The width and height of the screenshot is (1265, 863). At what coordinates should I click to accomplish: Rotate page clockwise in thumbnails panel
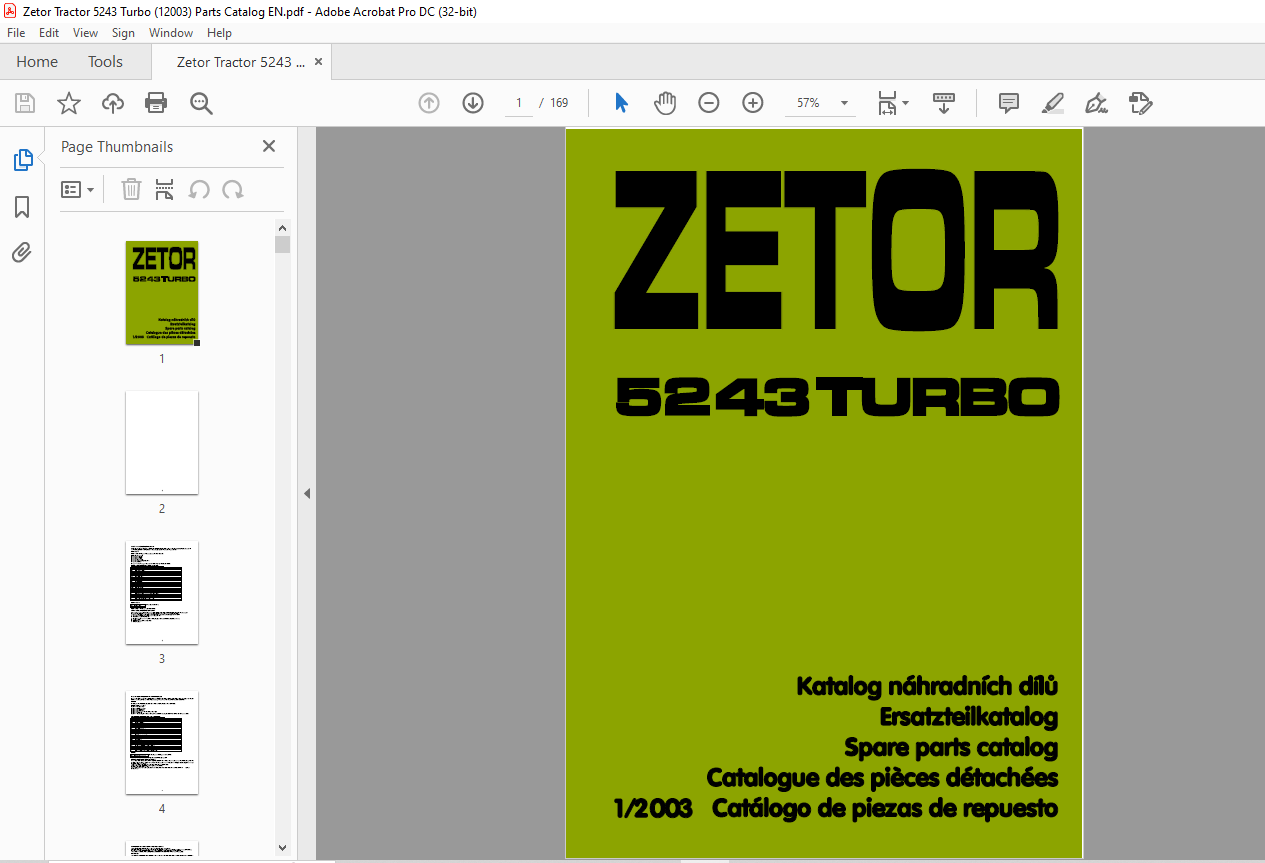click(x=233, y=189)
